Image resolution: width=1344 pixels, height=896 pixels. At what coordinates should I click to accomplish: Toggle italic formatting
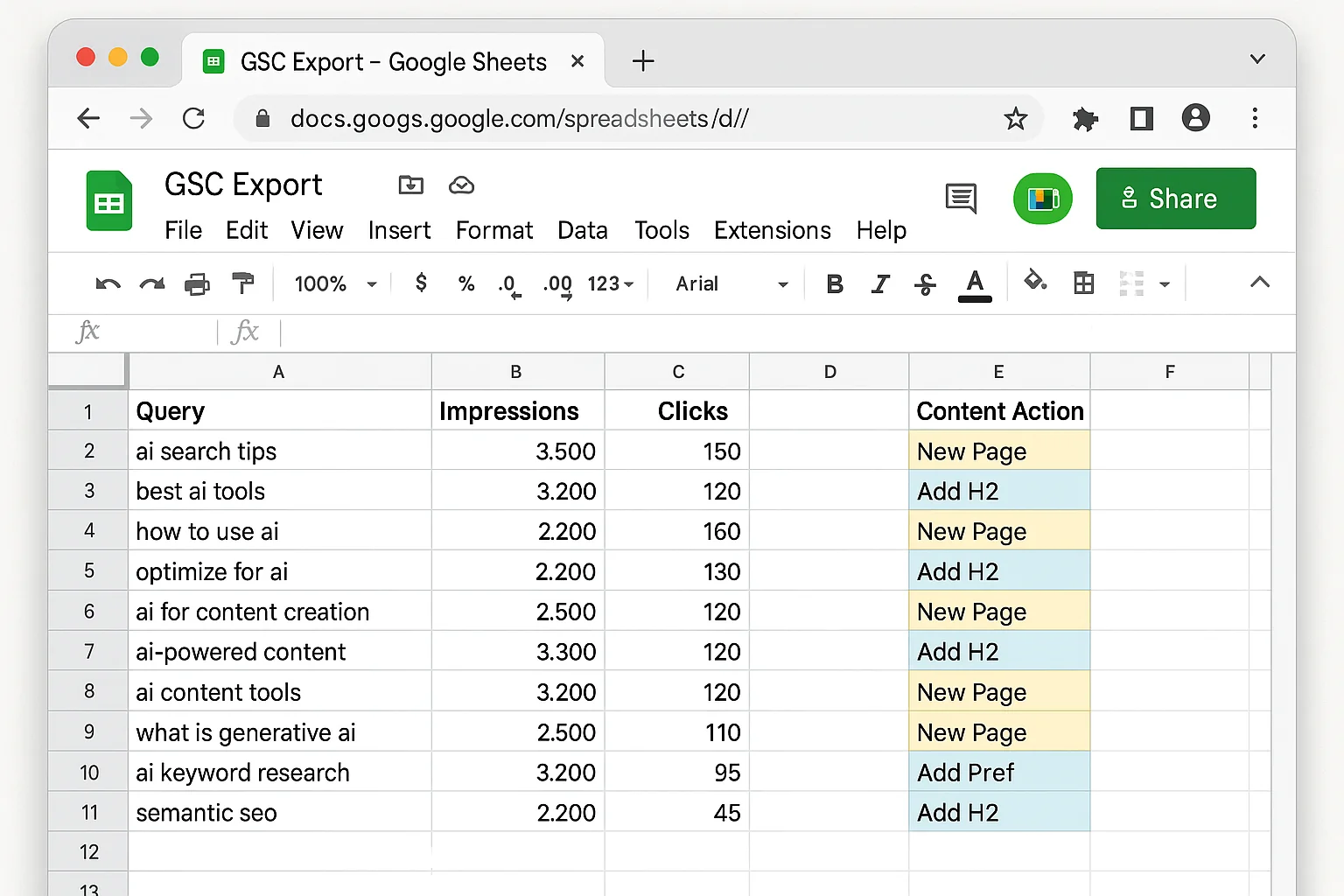[x=880, y=283]
